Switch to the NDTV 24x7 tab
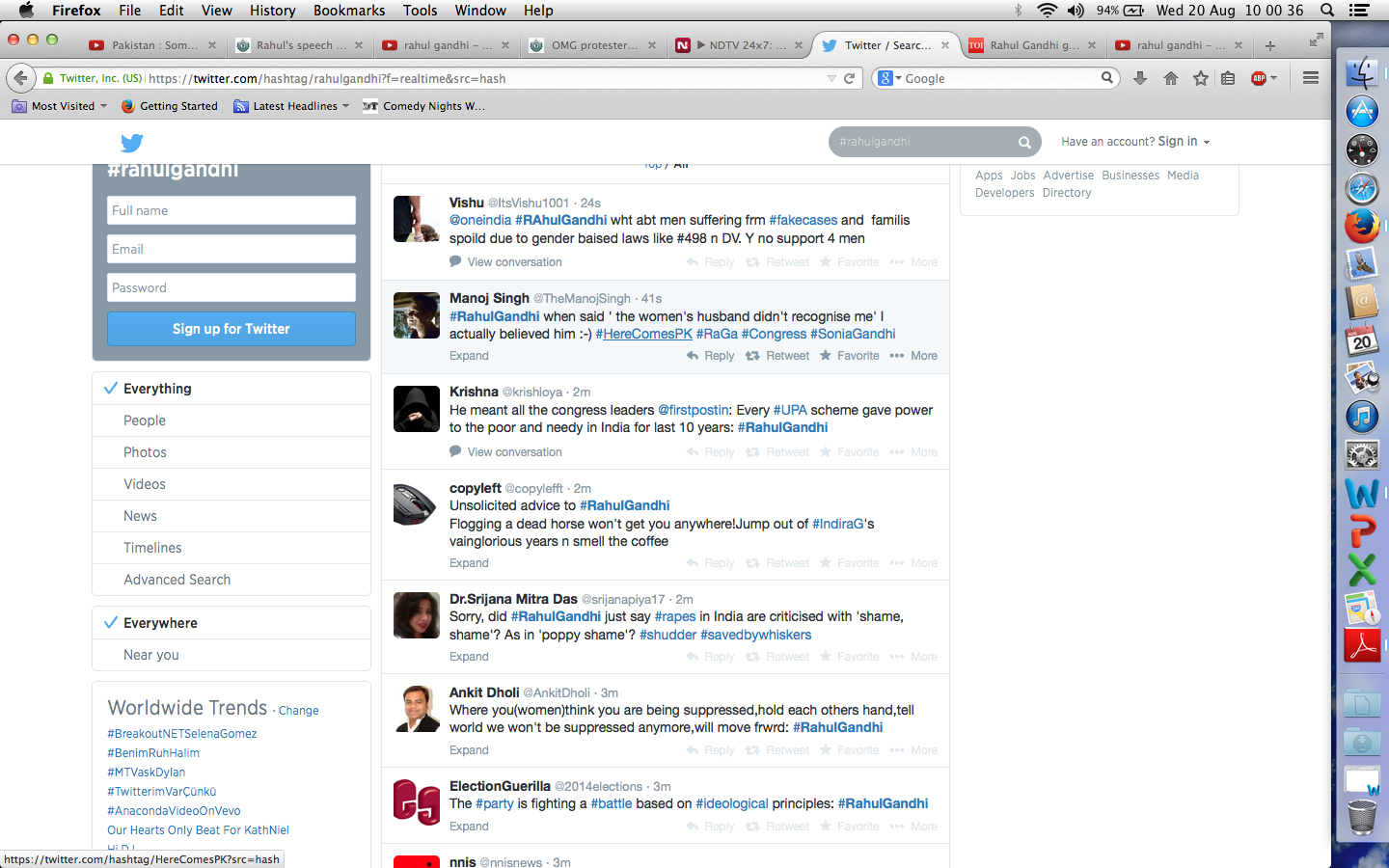Screen dimensions: 1389x868 738,45
